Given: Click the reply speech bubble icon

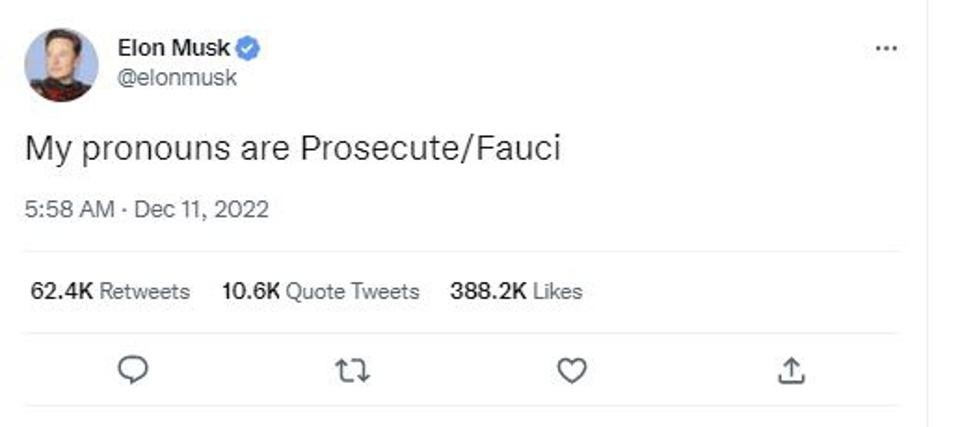Looking at the screenshot, I should tap(133, 371).
